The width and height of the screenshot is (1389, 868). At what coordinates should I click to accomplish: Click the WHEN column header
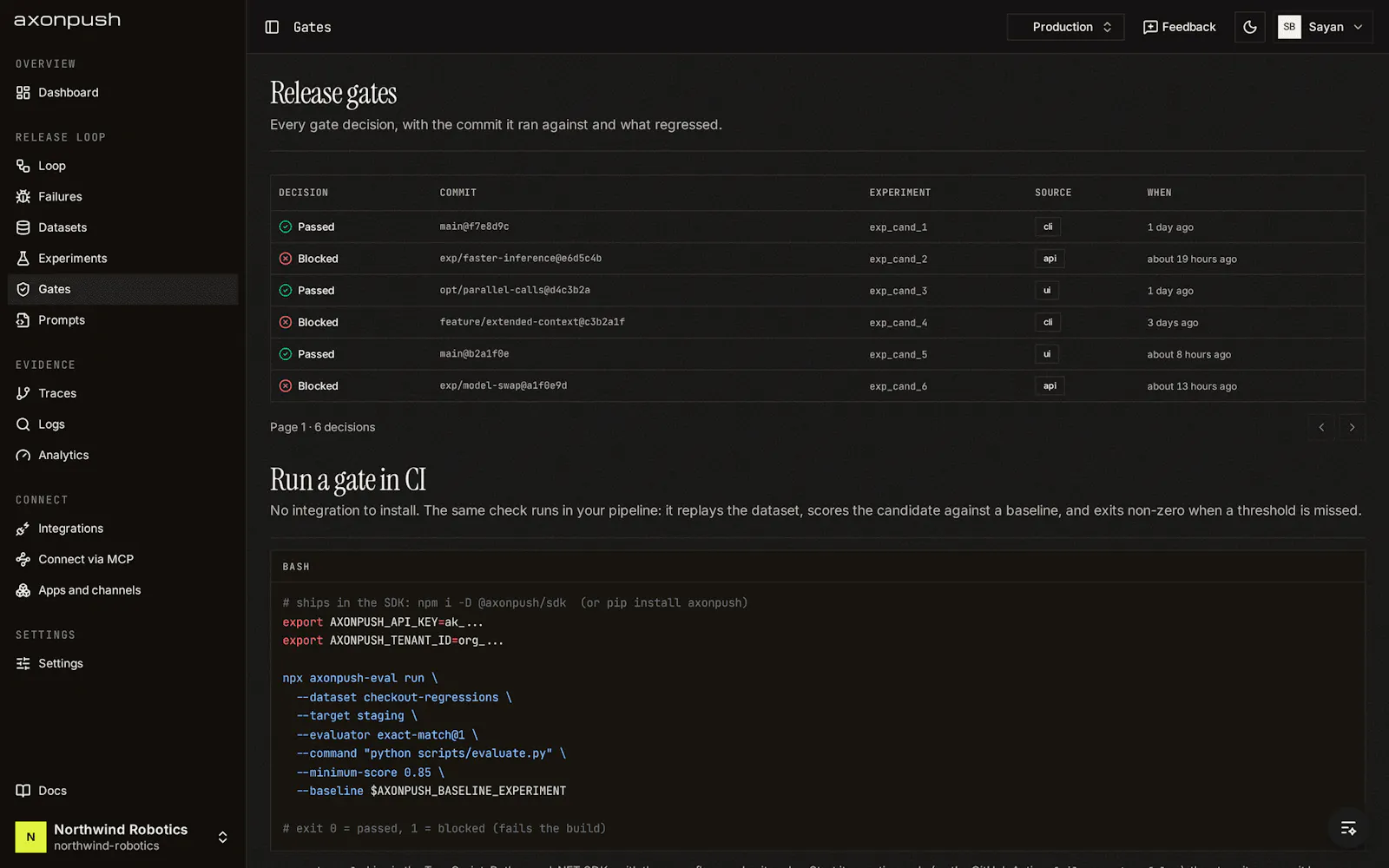pyautogui.click(x=1159, y=193)
